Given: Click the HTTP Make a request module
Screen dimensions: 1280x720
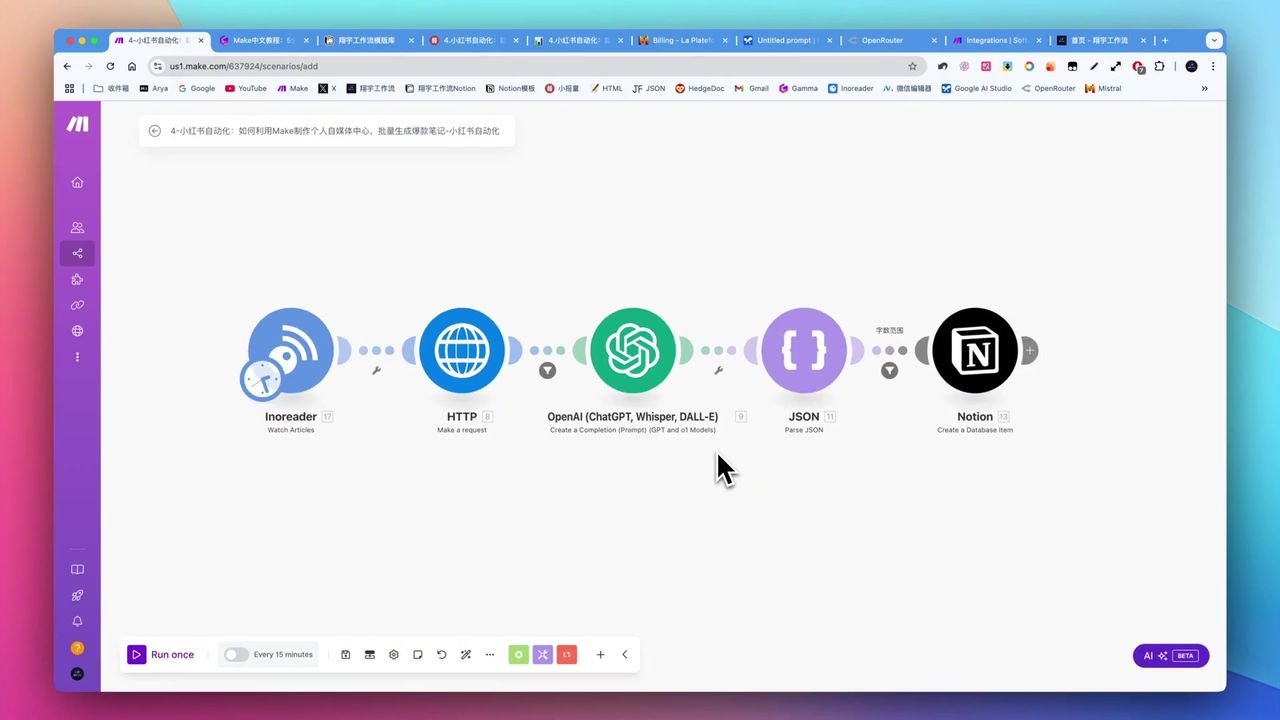Looking at the screenshot, I should (461, 350).
